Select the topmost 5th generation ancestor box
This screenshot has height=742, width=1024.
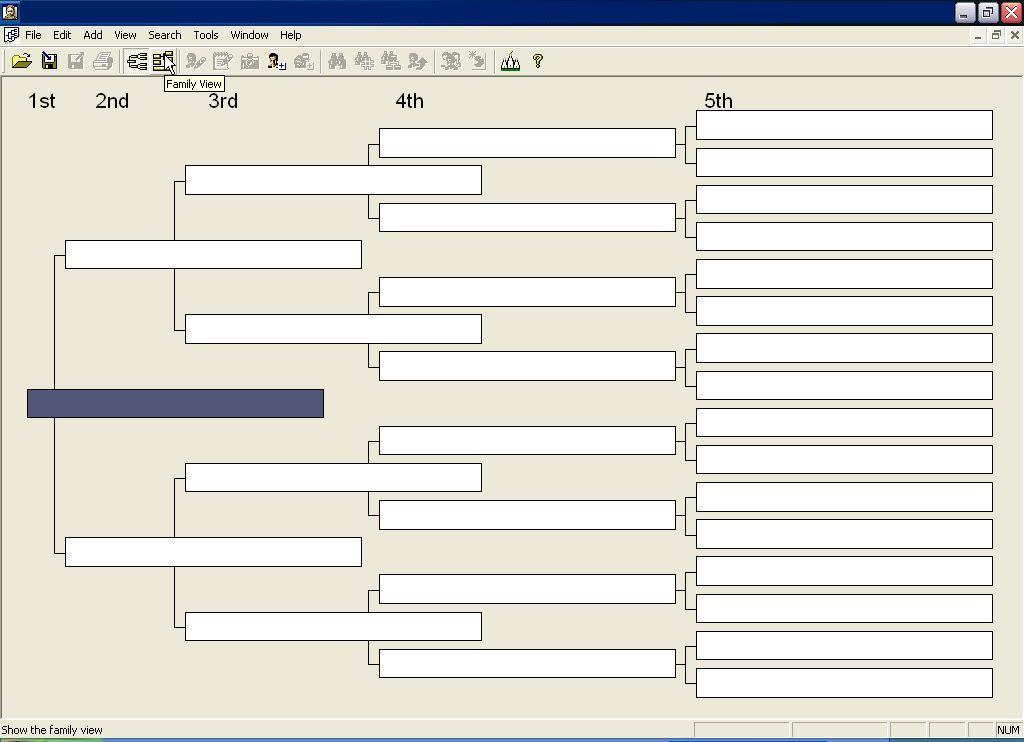pos(843,124)
